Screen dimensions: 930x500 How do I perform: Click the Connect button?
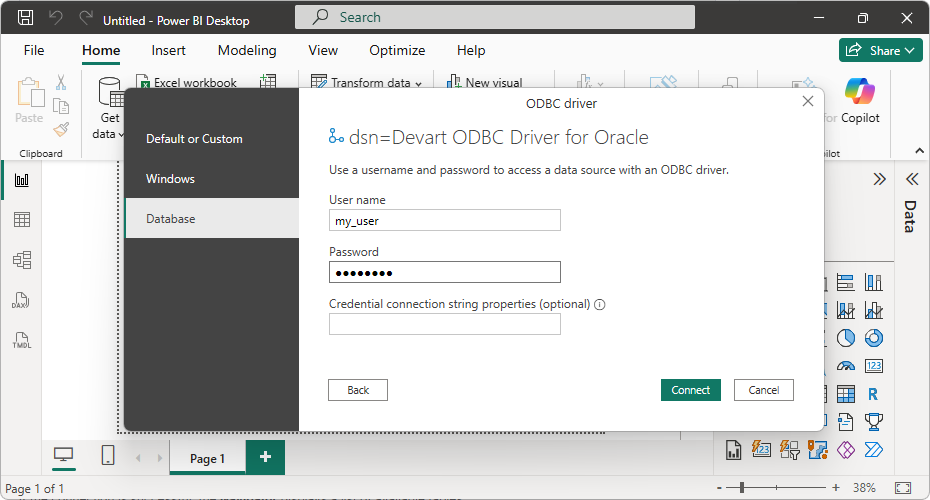point(690,390)
